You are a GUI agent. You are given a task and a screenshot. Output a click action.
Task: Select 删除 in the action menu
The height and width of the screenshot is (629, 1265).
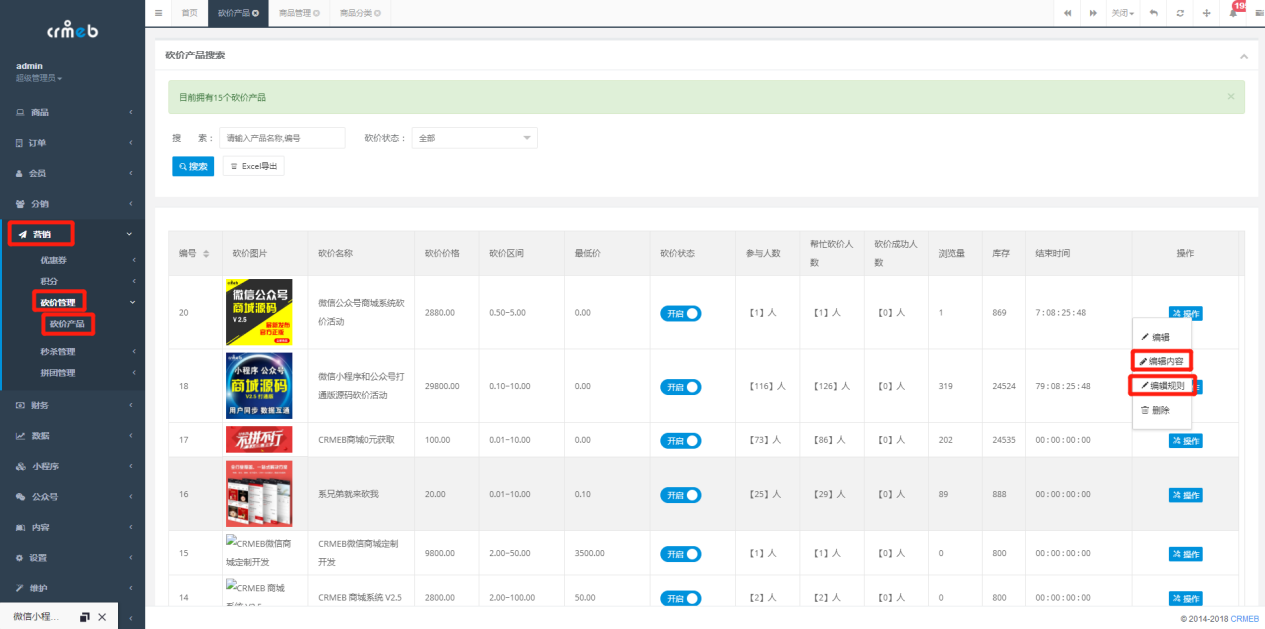click(x=1162, y=410)
